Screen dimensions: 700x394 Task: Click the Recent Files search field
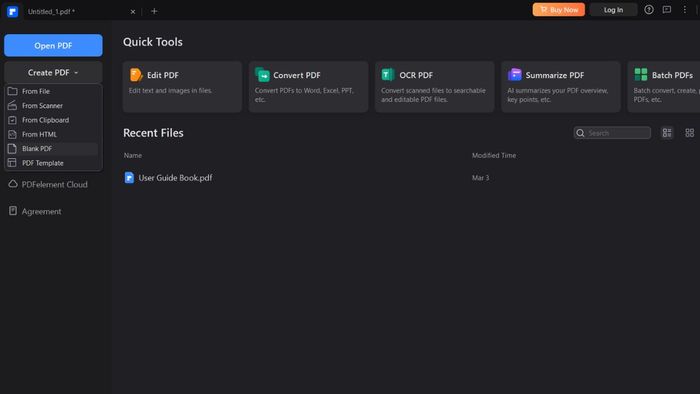(x=612, y=133)
